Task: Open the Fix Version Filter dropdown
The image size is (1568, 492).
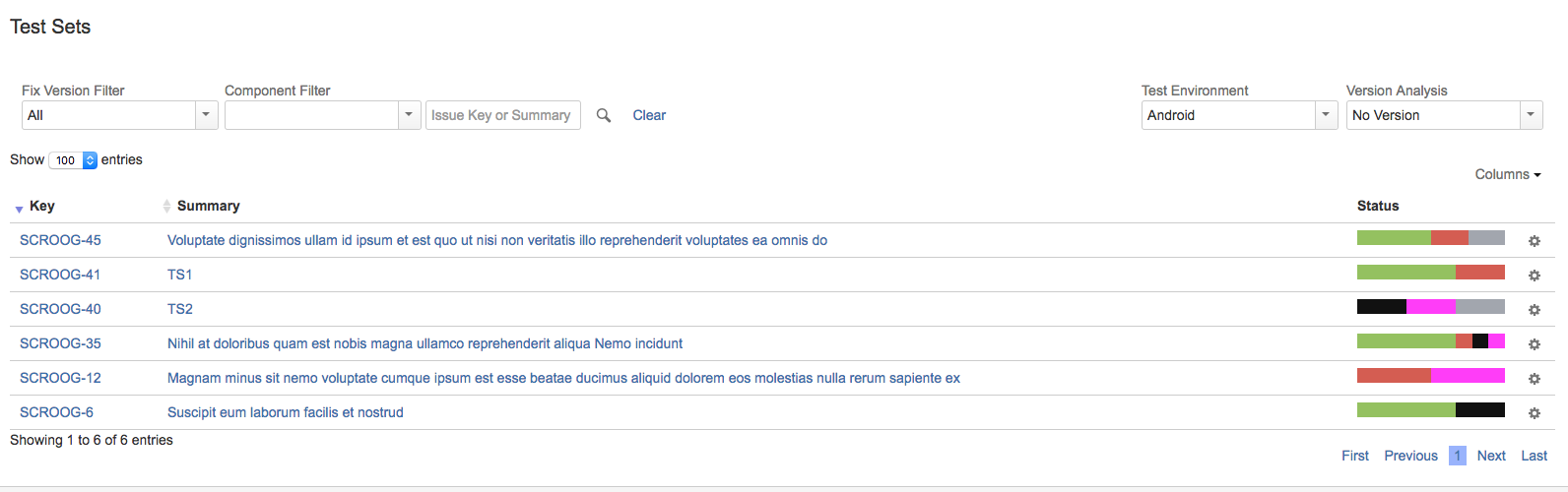Action: [x=119, y=115]
